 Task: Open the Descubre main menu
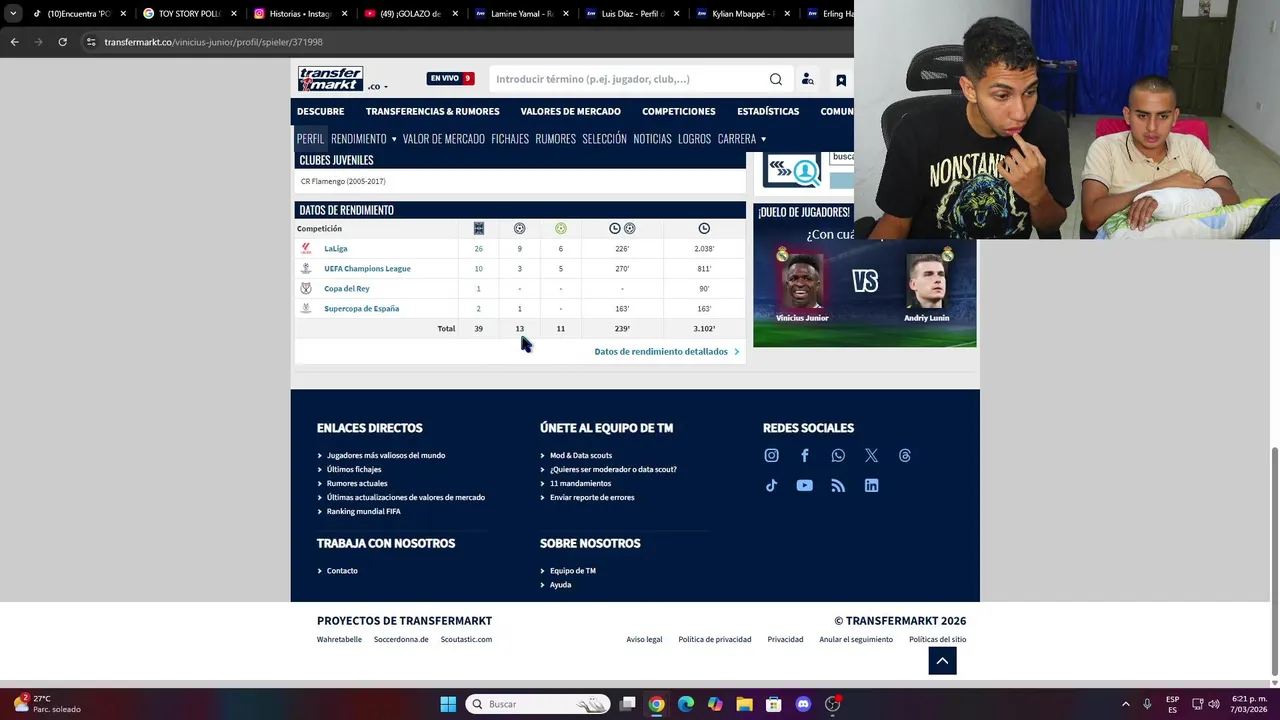(320, 111)
